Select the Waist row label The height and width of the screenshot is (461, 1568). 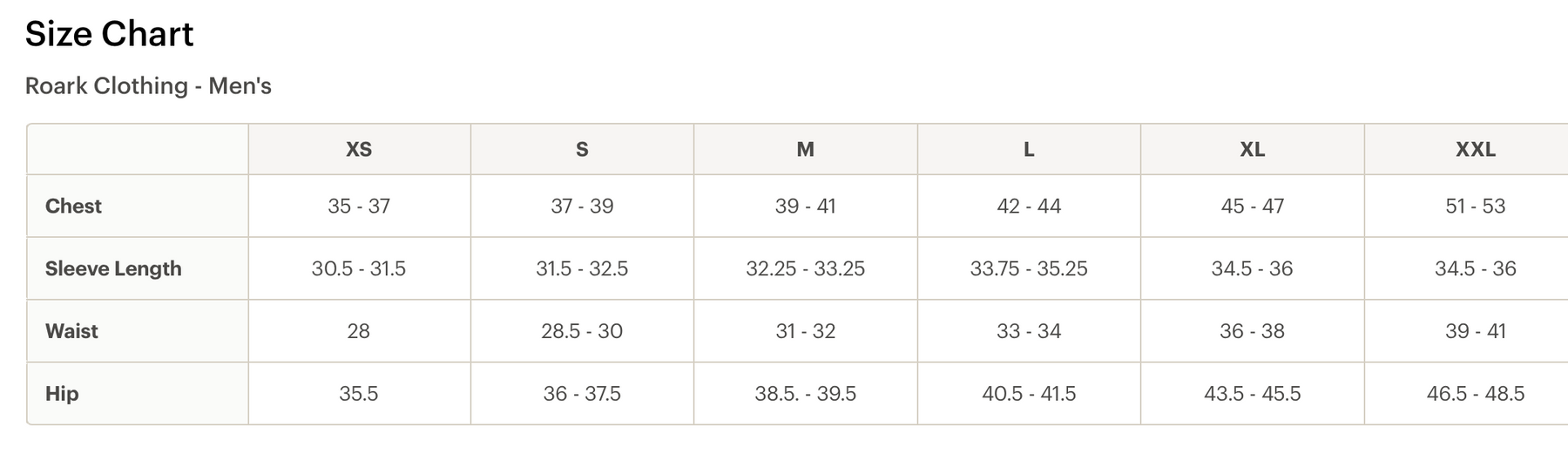(x=71, y=331)
